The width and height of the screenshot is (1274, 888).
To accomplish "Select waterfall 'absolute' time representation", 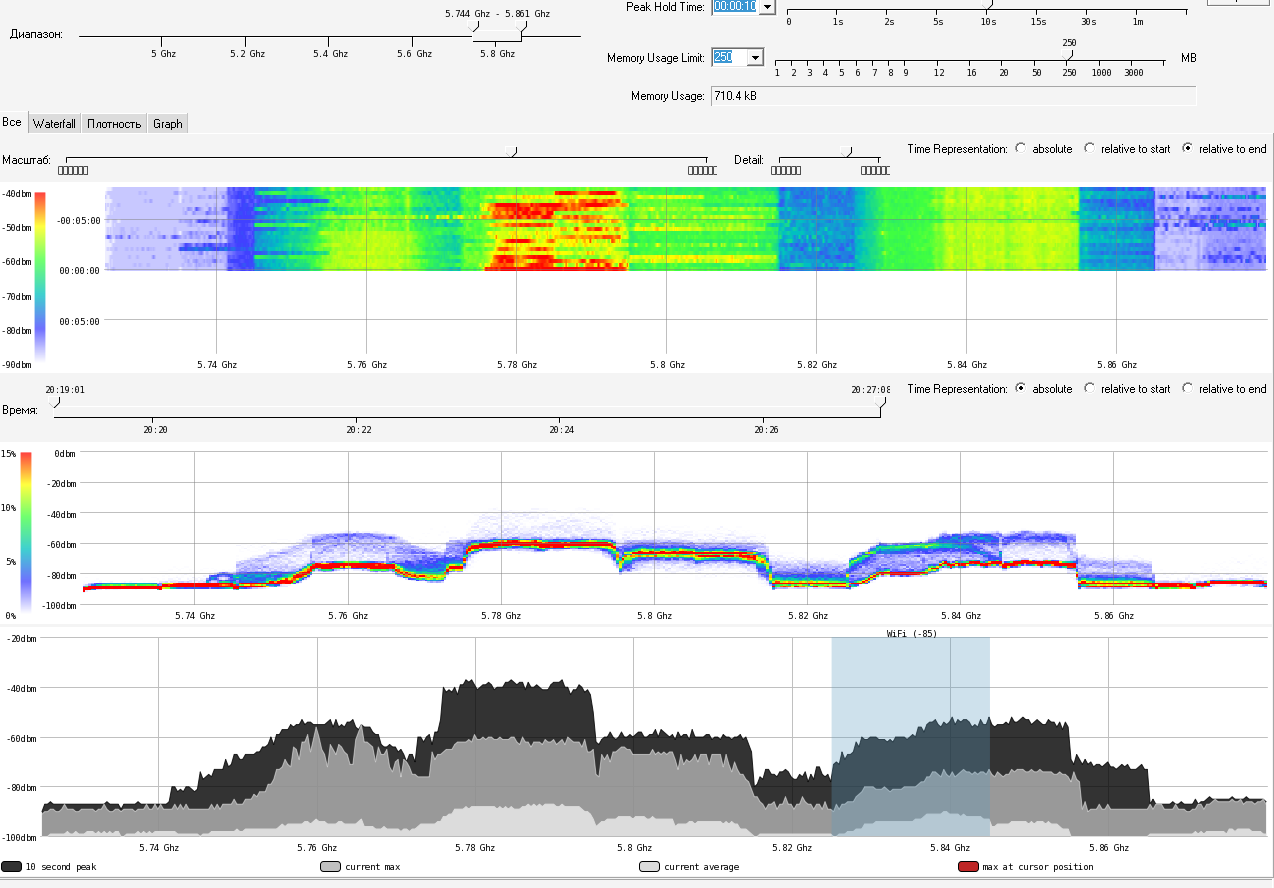I will click(1020, 148).
